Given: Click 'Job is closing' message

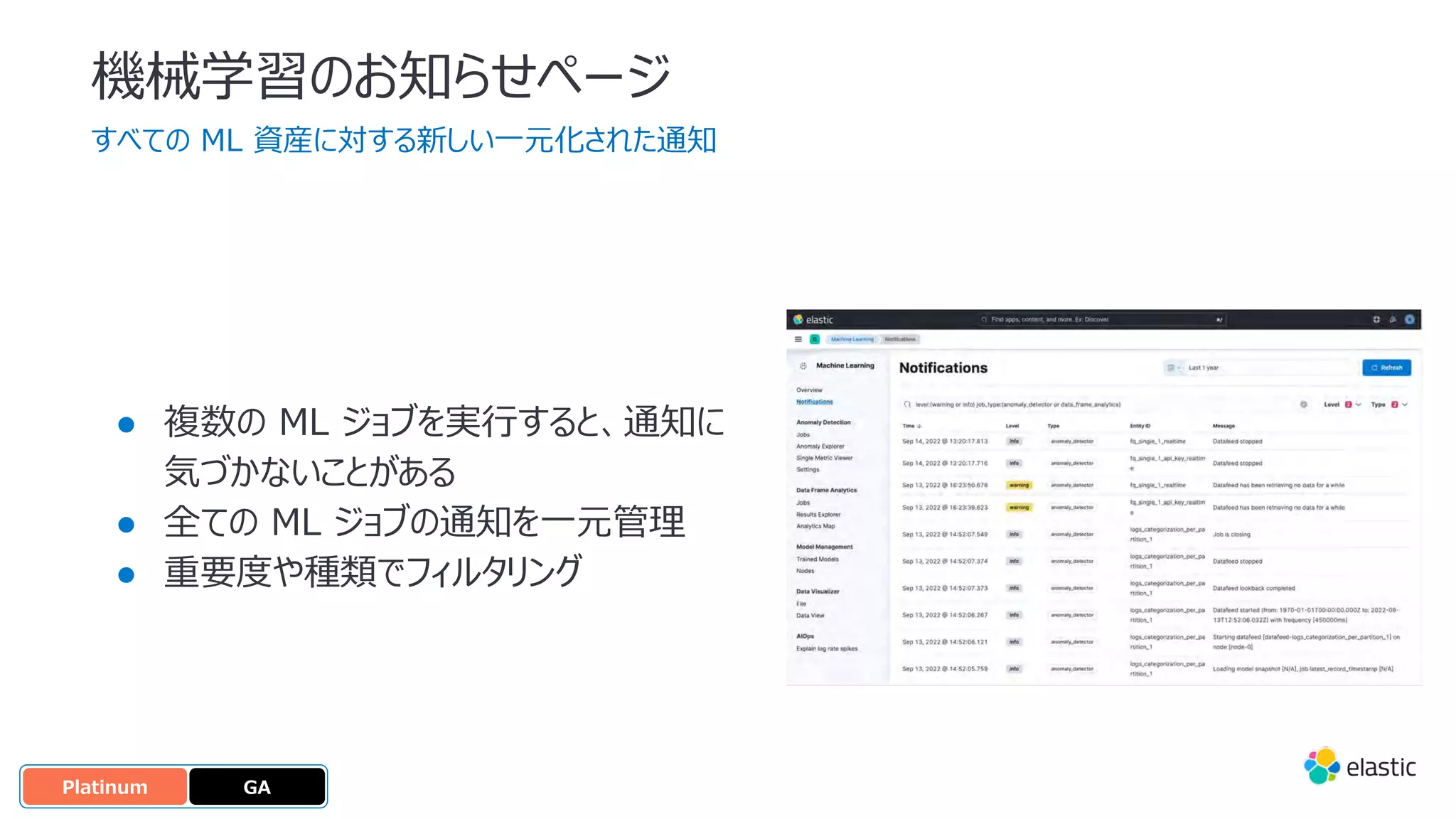Looking at the screenshot, I should coord(1231,535).
